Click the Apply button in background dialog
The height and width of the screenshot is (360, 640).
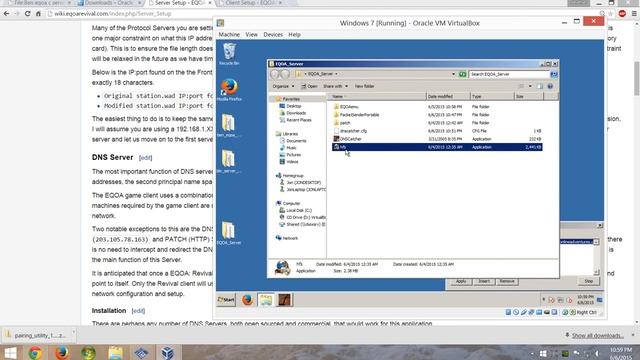click(461, 281)
